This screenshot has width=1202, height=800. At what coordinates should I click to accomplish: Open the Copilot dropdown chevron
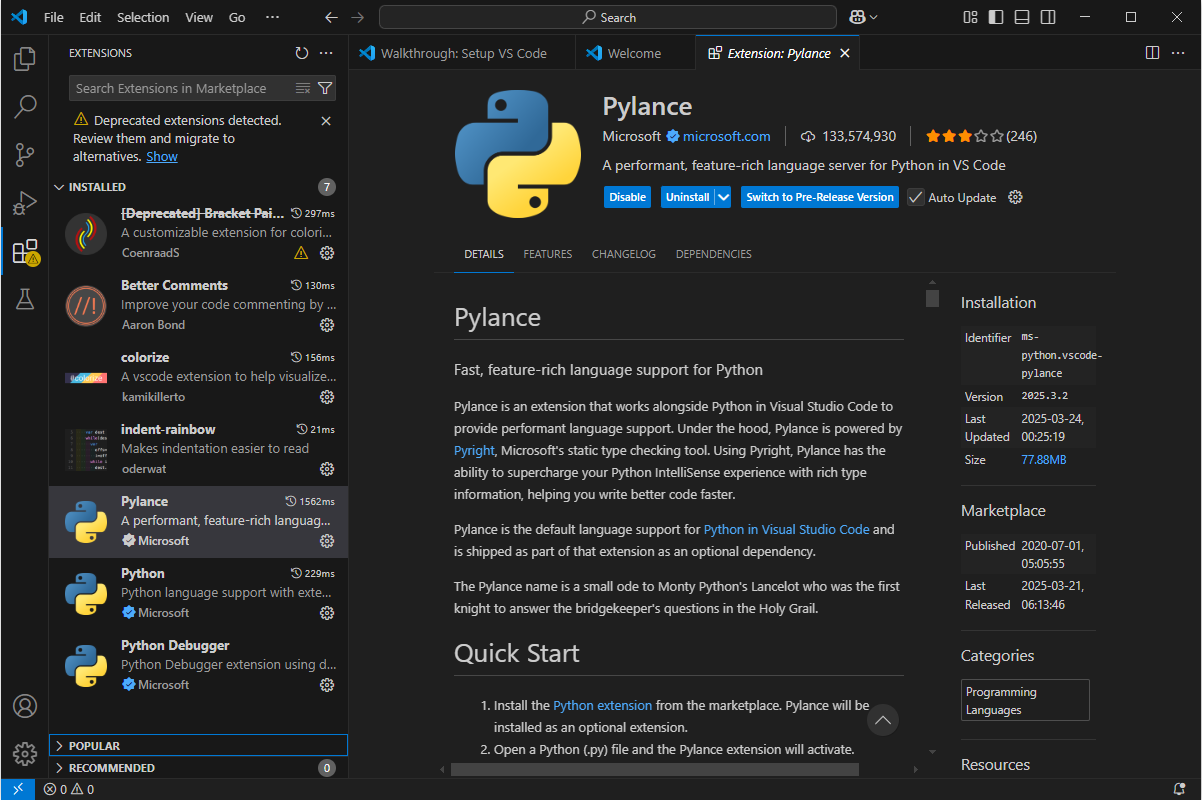pyautogui.click(x=874, y=17)
